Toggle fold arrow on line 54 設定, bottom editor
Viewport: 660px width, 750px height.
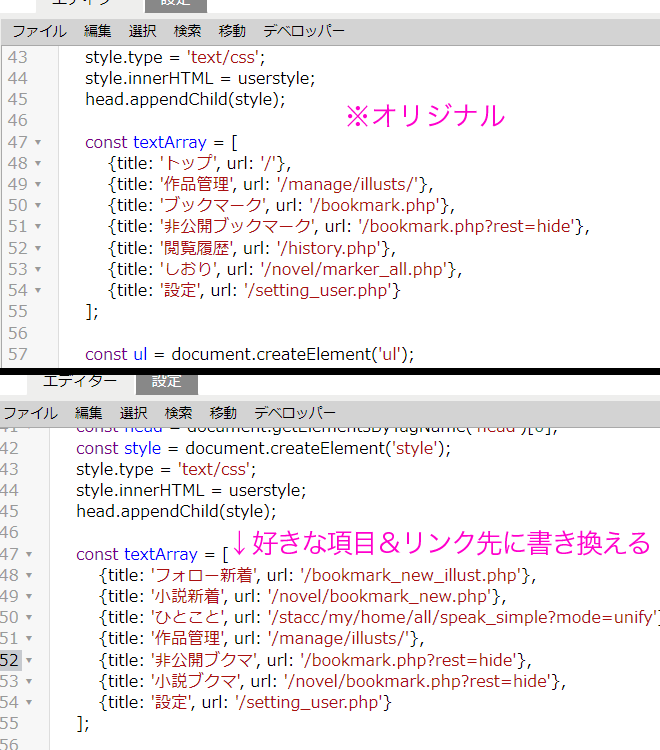click(29, 703)
